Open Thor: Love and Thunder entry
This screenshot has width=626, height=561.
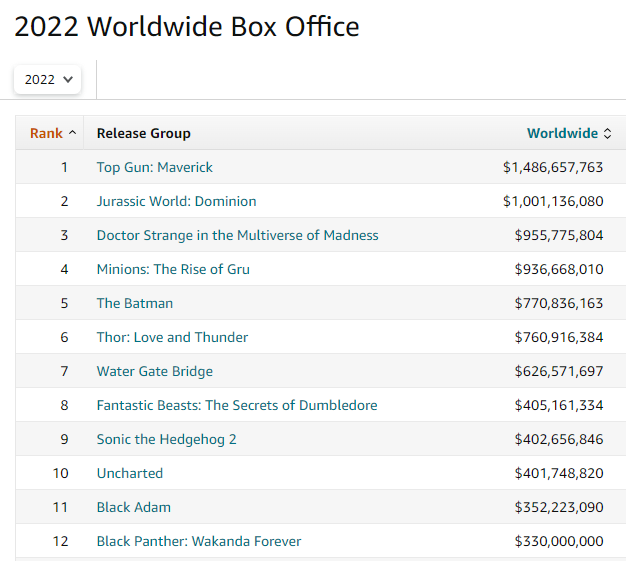coord(172,337)
